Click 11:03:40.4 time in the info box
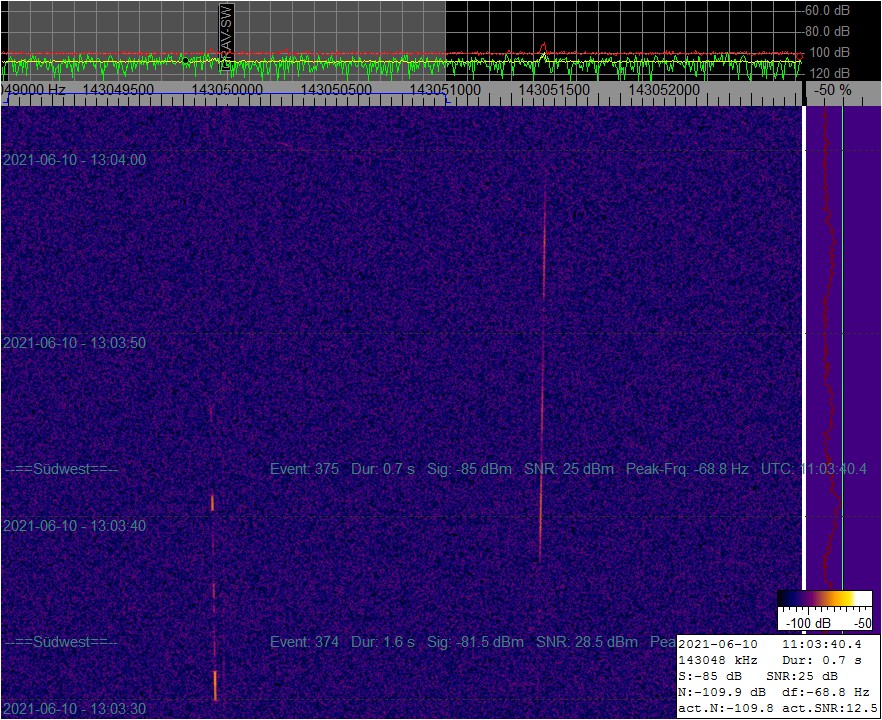The height and width of the screenshot is (720, 882). pyautogui.click(x=822, y=644)
